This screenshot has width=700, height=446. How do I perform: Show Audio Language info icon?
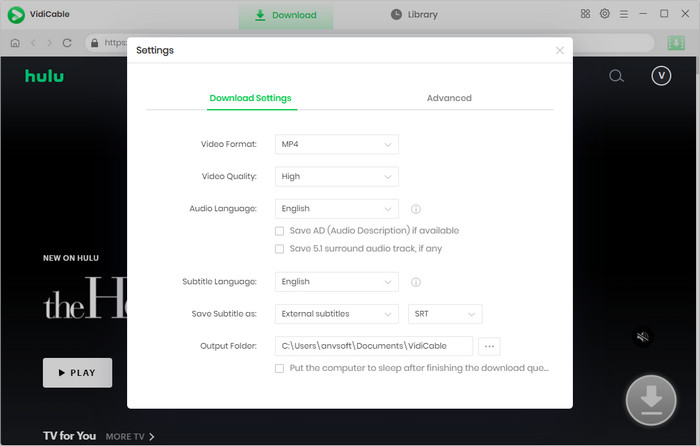point(416,209)
